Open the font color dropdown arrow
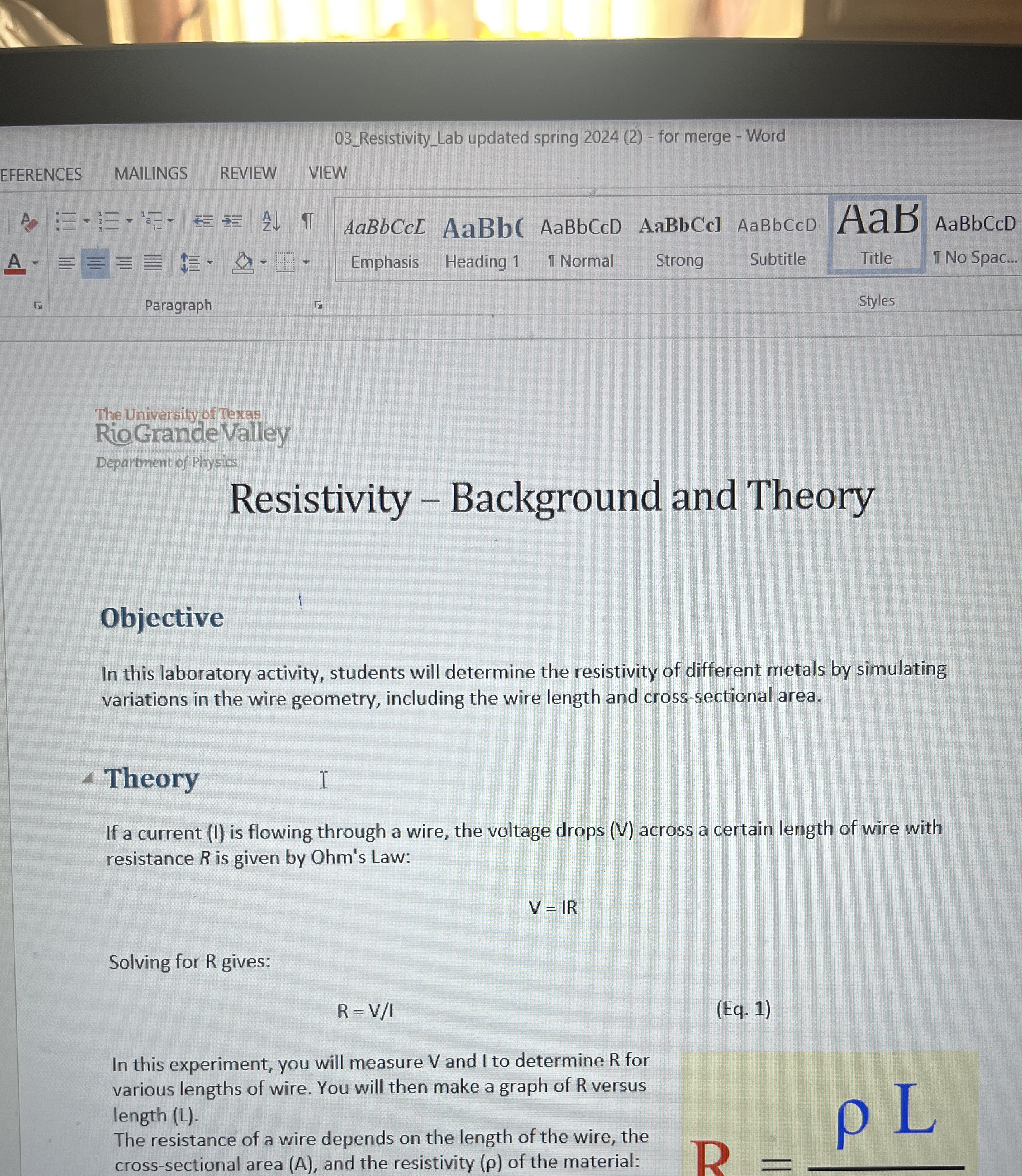The height and width of the screenshot is (1176, 1022). click(x=35, y=264)
